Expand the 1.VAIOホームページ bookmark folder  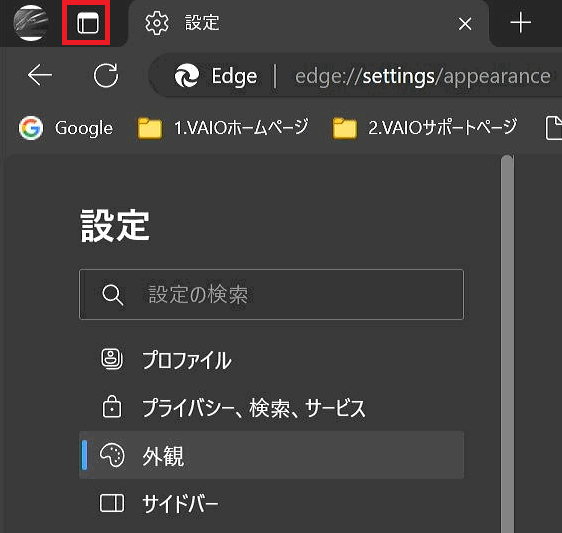pos(223,128)
